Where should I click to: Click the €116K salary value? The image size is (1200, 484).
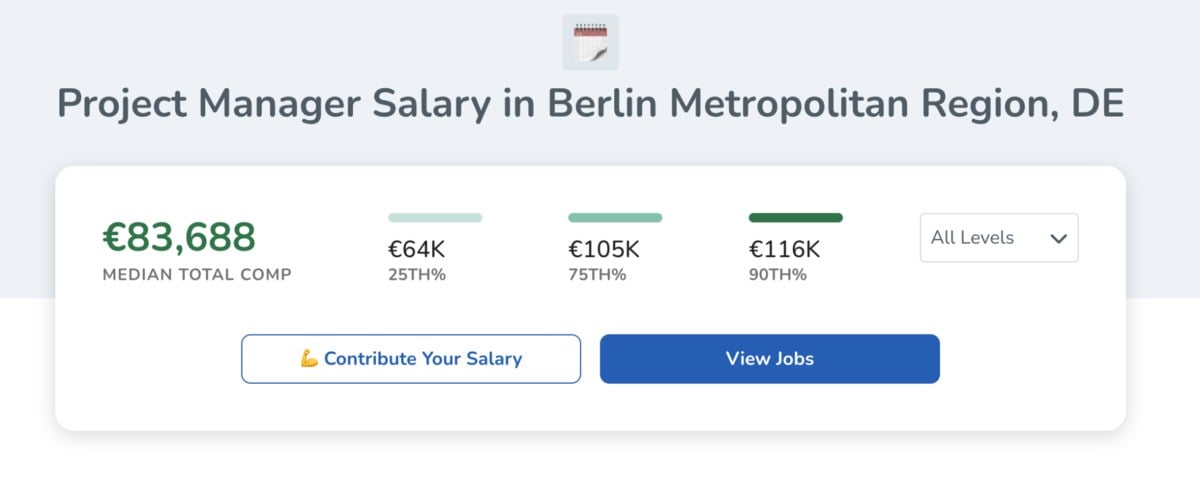[784, 249]
